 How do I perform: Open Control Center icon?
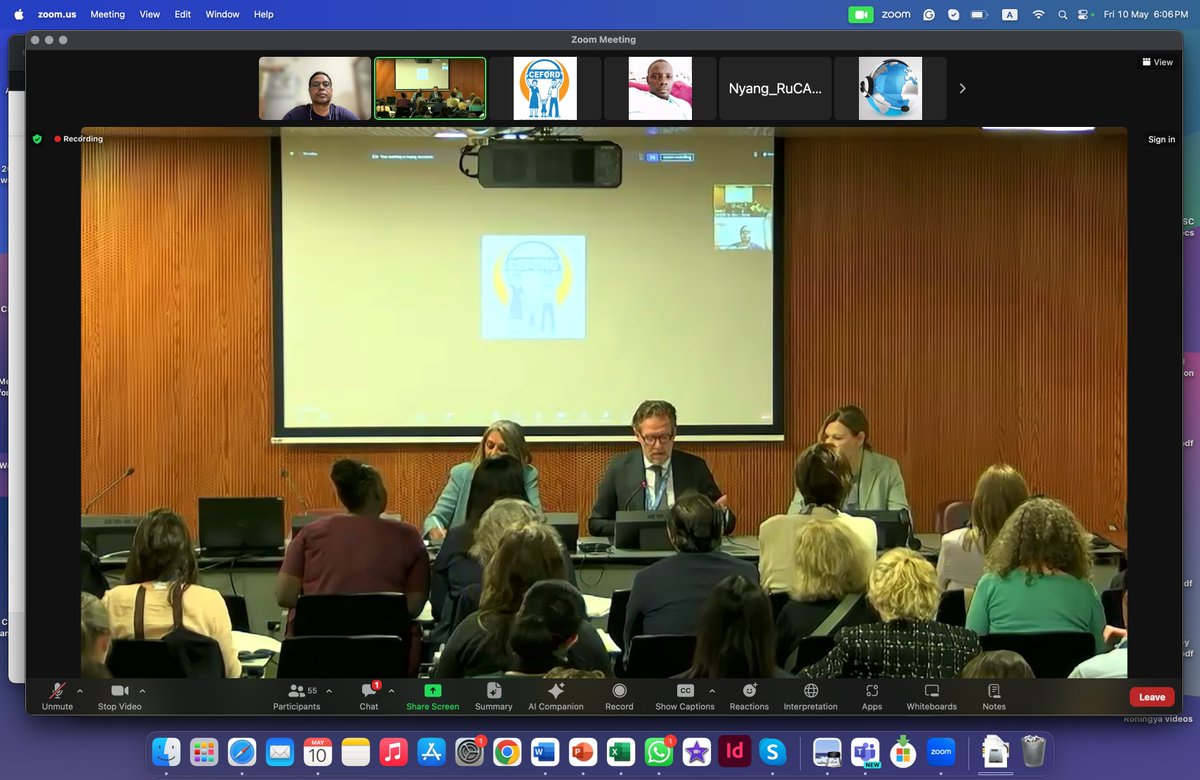pyautogui.click(x=1084, y=14)
